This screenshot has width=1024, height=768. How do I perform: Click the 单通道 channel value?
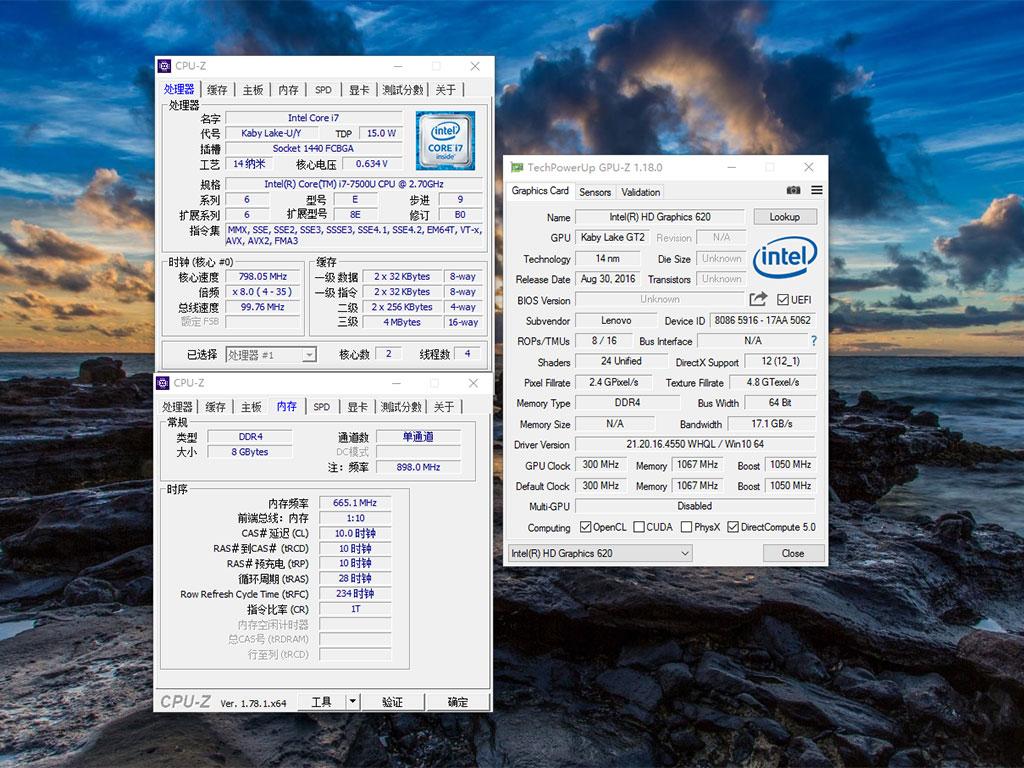418,436
